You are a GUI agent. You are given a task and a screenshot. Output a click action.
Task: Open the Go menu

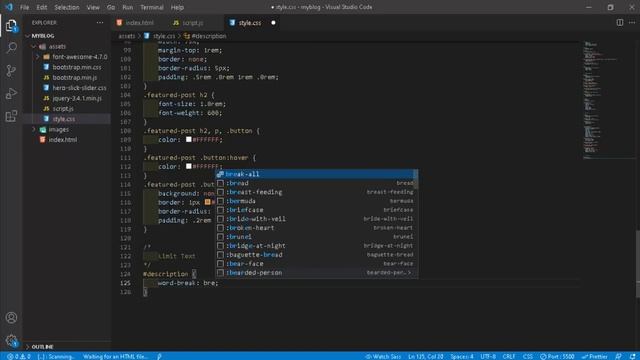pos(111,7)
